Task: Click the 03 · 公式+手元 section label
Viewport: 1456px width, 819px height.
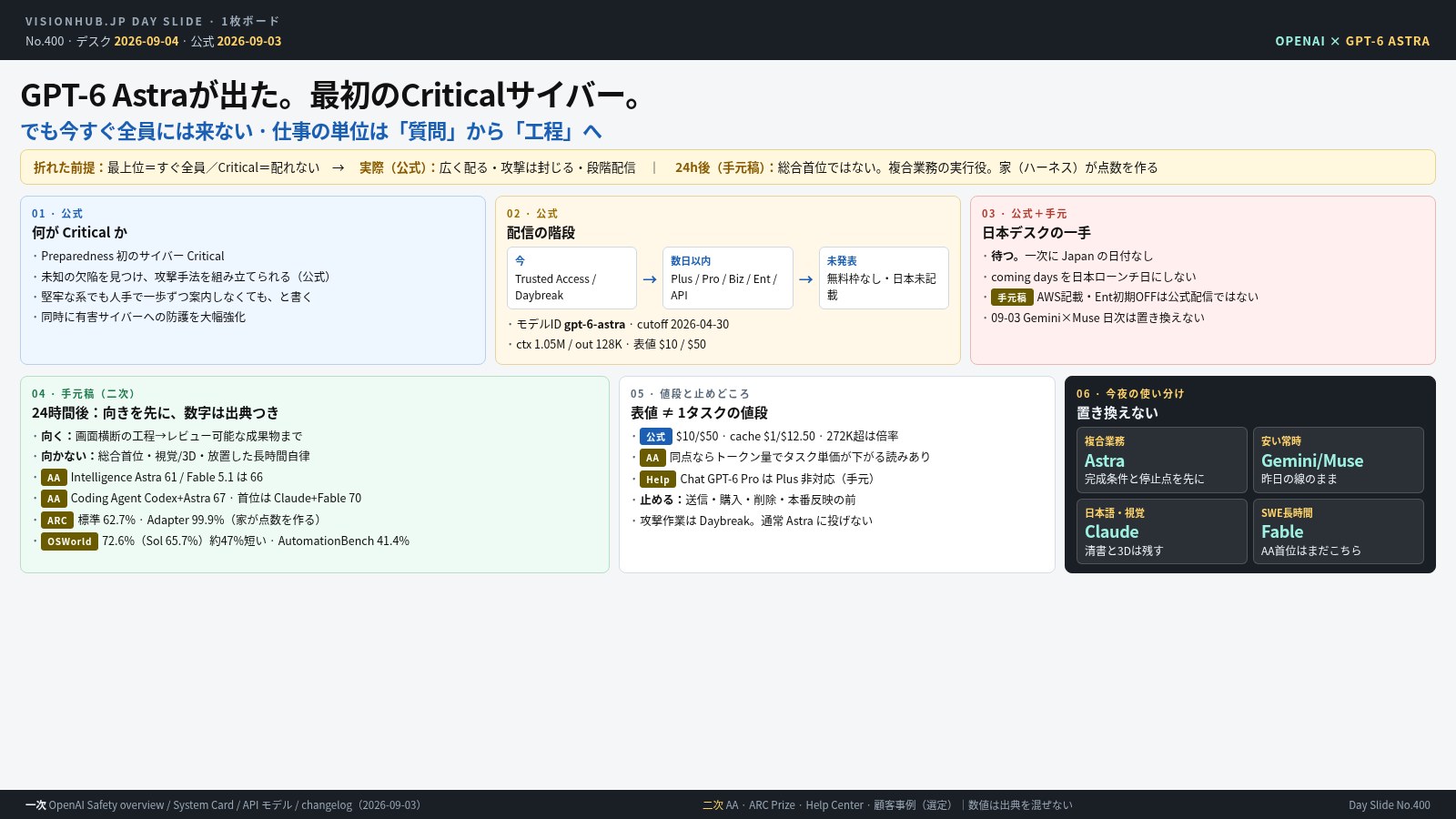Action: [x=1025, y=214]
